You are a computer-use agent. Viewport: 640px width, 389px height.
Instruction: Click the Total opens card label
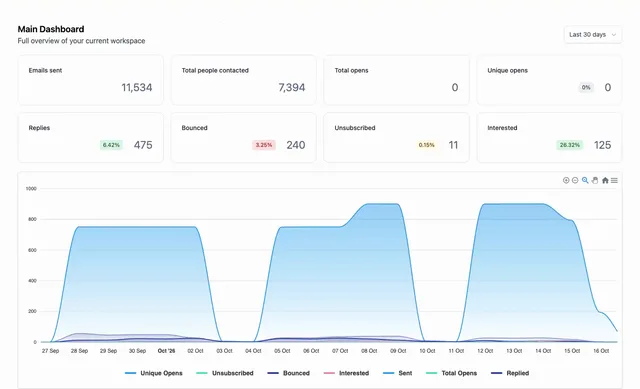(x=351, y=70)
